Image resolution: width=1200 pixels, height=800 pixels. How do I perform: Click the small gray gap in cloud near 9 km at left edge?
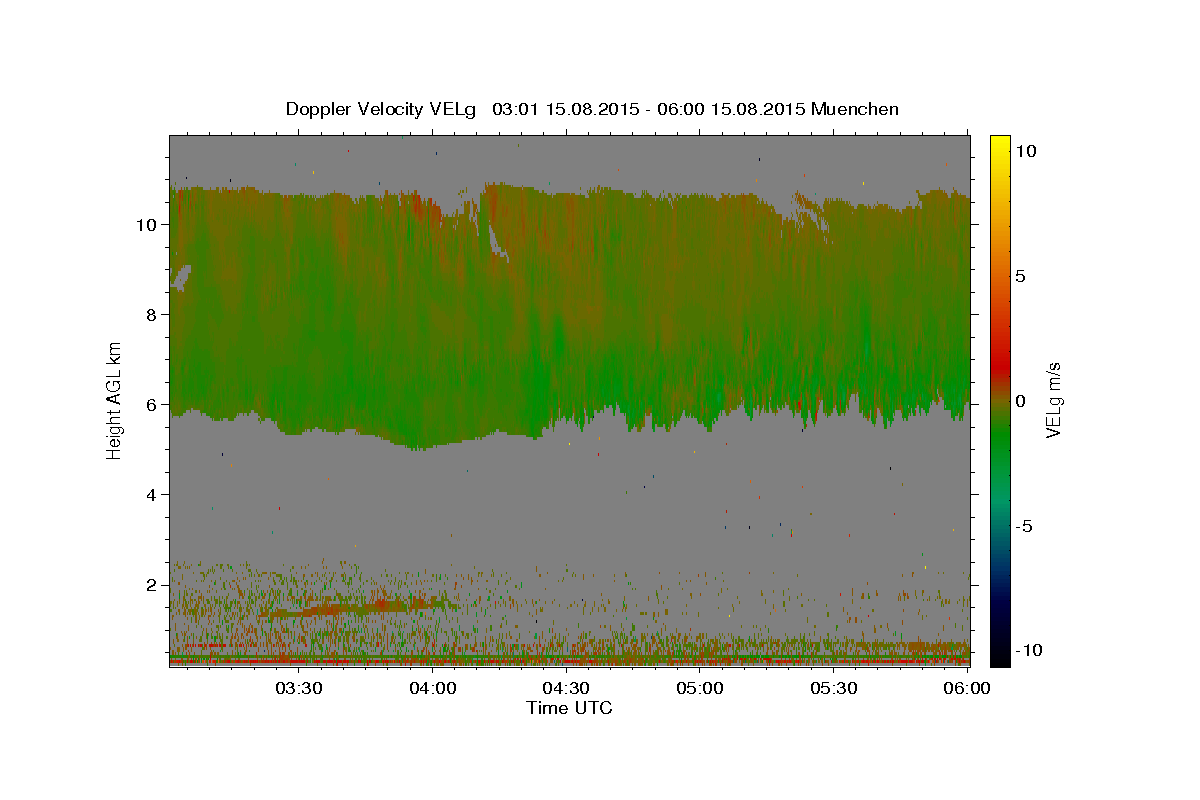click(181, 278)
